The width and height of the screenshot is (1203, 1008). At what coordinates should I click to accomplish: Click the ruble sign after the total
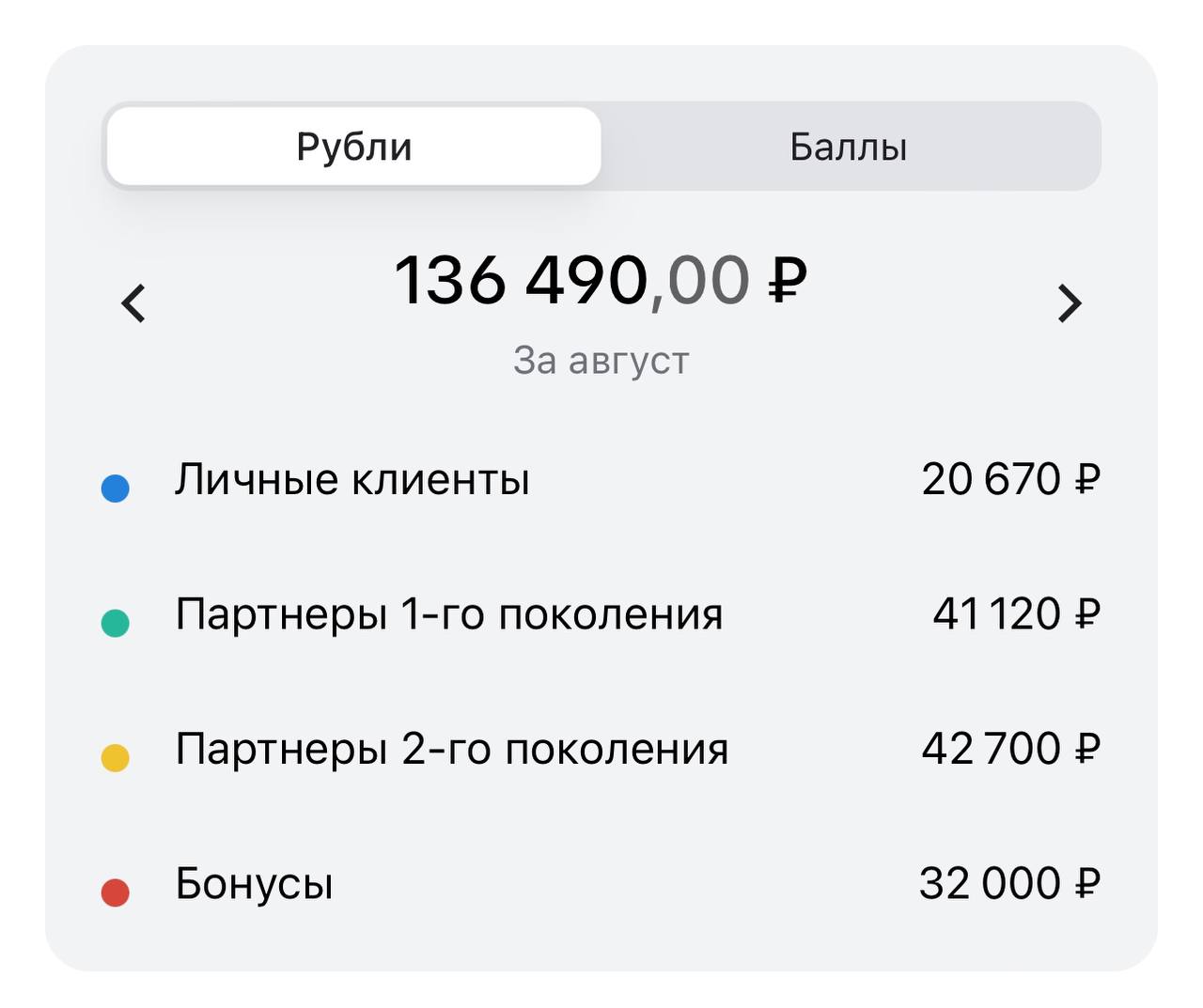pos(788,280)
